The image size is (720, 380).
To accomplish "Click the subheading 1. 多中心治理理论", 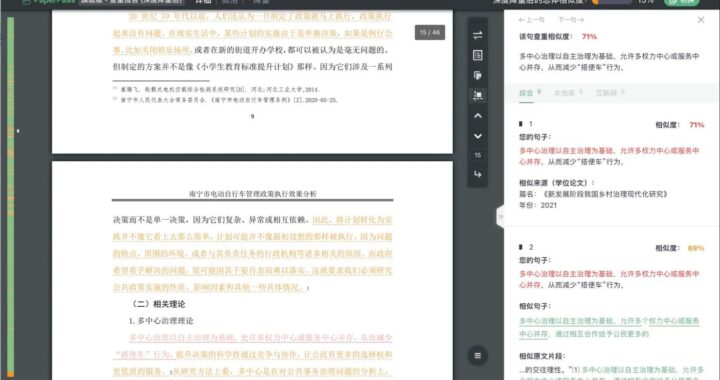I will click(x=161, y=321).
